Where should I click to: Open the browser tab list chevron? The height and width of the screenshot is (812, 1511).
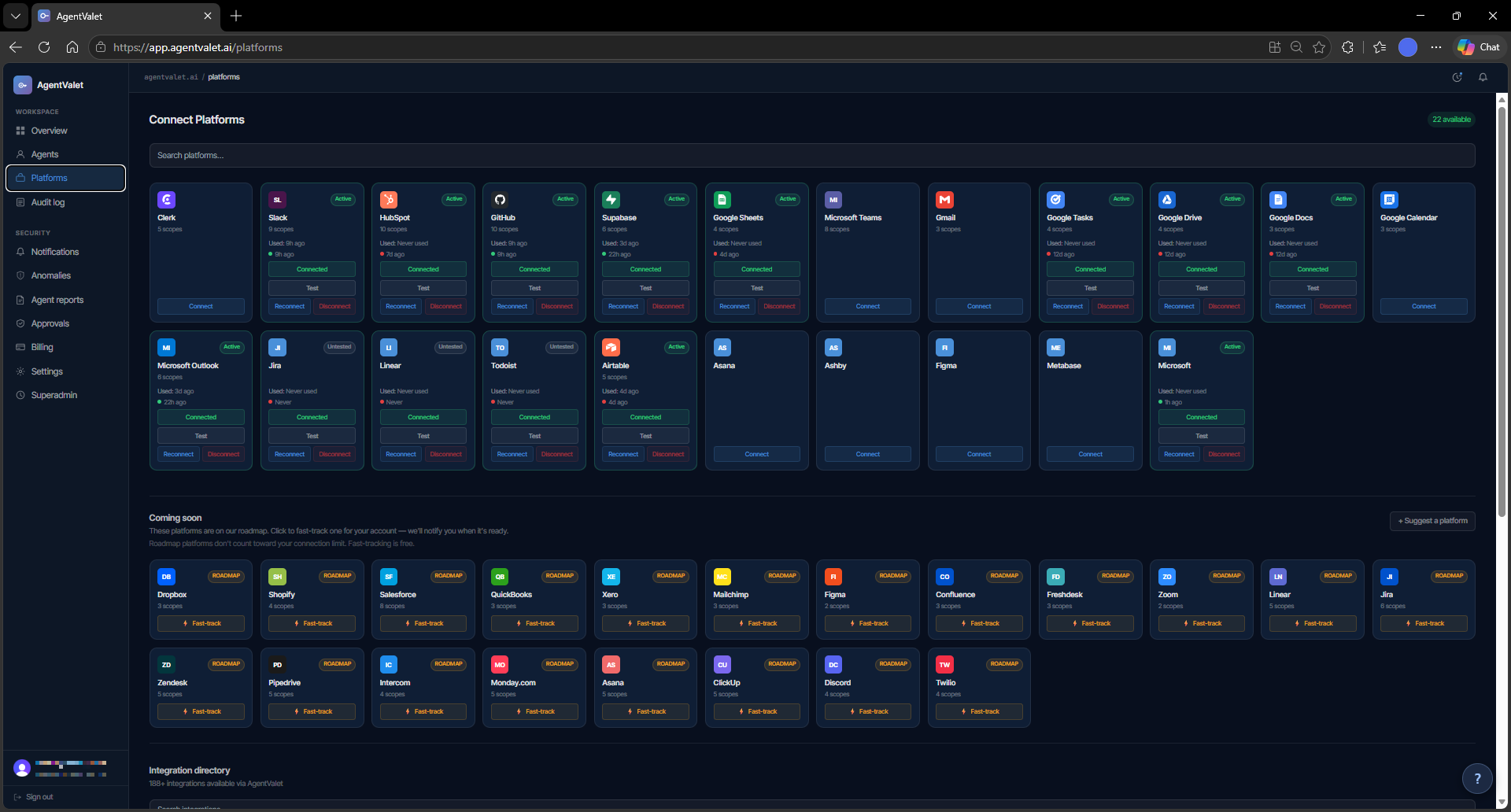click(x=15, y=16)
